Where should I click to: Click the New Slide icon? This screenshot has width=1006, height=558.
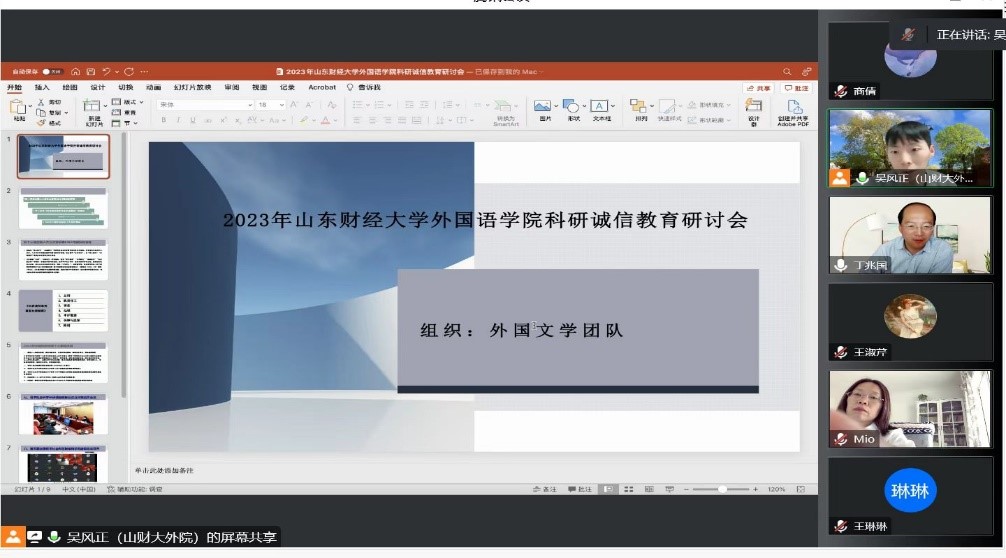(x=93, y=107)
